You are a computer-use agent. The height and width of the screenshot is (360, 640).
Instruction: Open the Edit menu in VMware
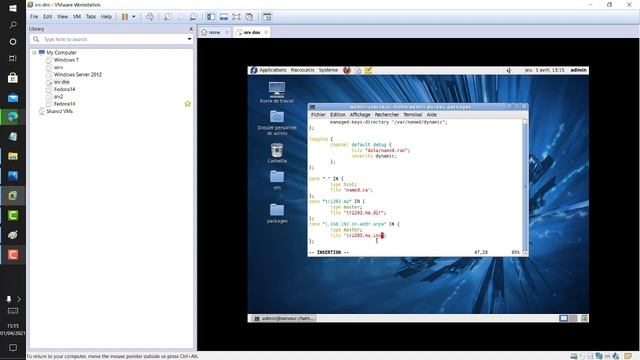pos(48,17)
